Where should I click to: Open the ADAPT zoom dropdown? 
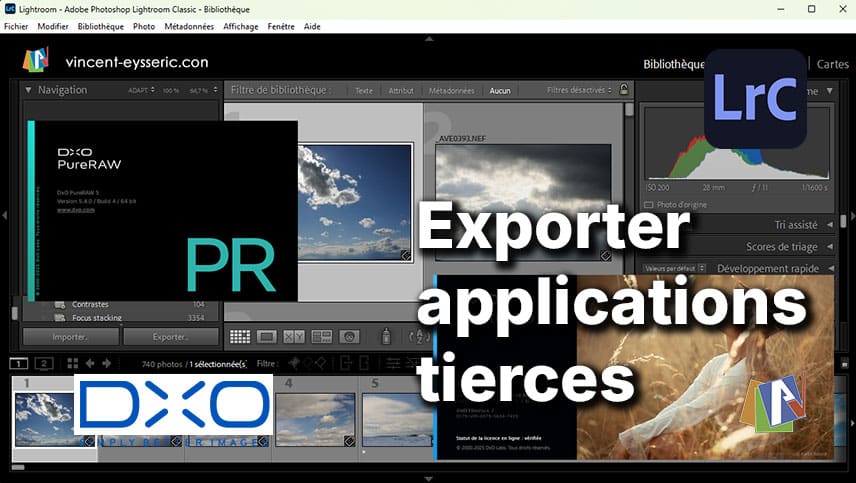click(141, 90)
